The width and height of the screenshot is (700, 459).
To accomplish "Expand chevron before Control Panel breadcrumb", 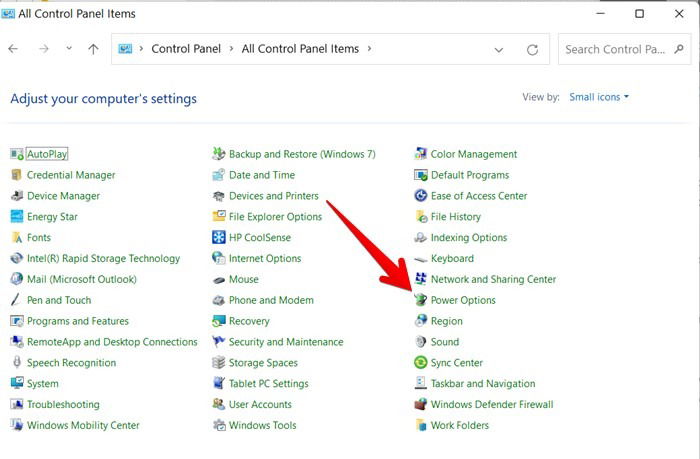I will point(141,49).
